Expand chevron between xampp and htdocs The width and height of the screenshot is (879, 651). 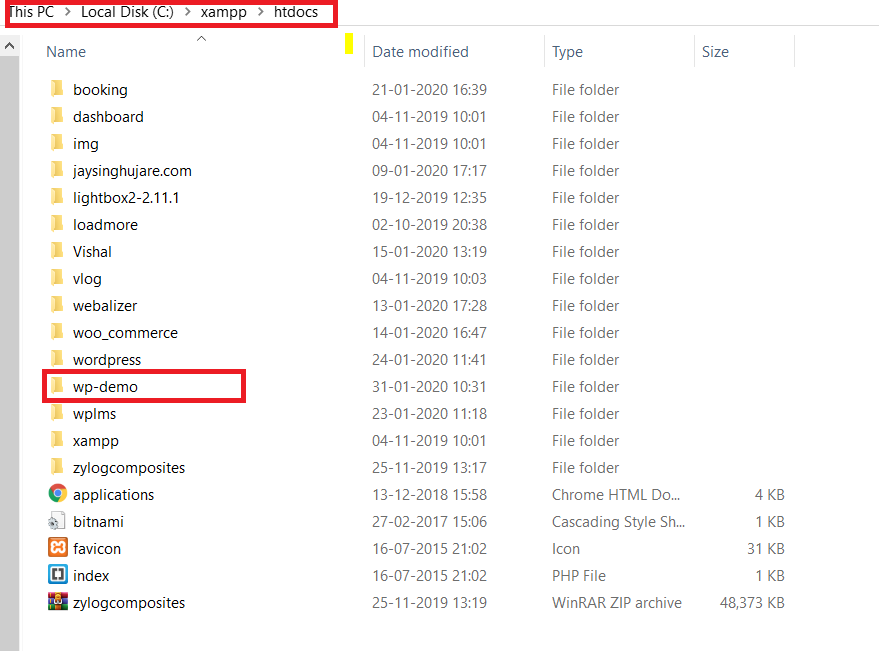[x=261, y=12]
